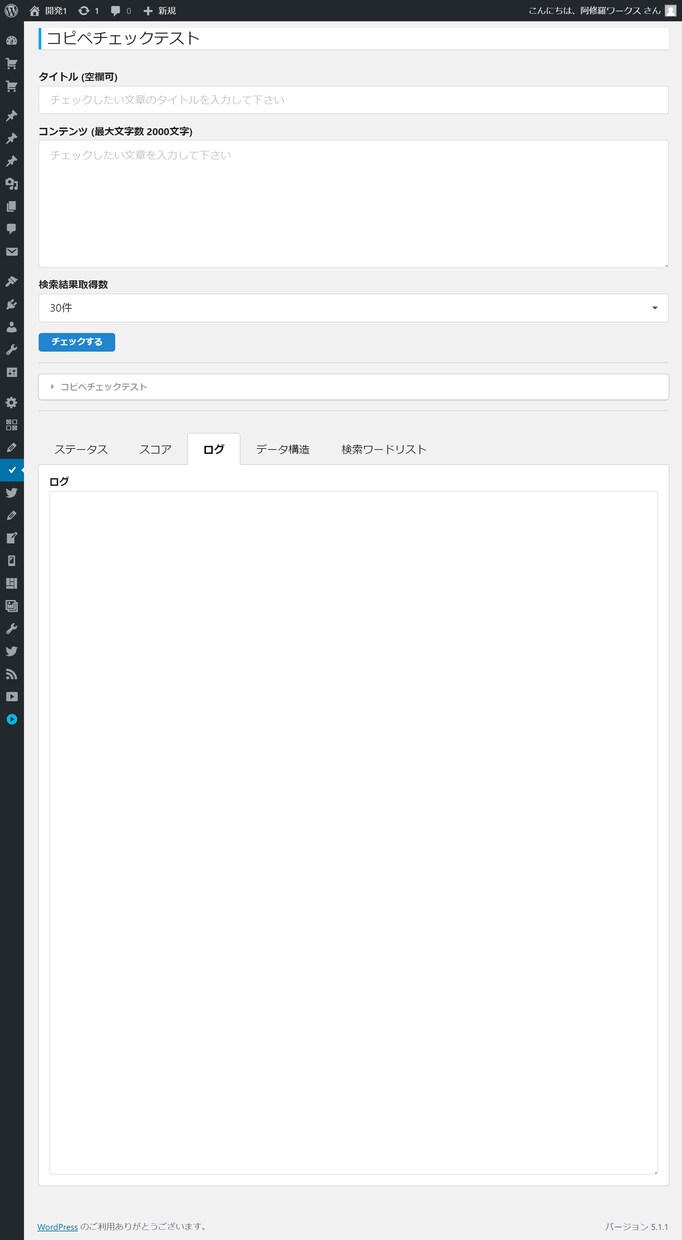The height and width of the screenshot is (1240, 682).
Task: Focus the コンテンツ text area
Action: (353, 204)
